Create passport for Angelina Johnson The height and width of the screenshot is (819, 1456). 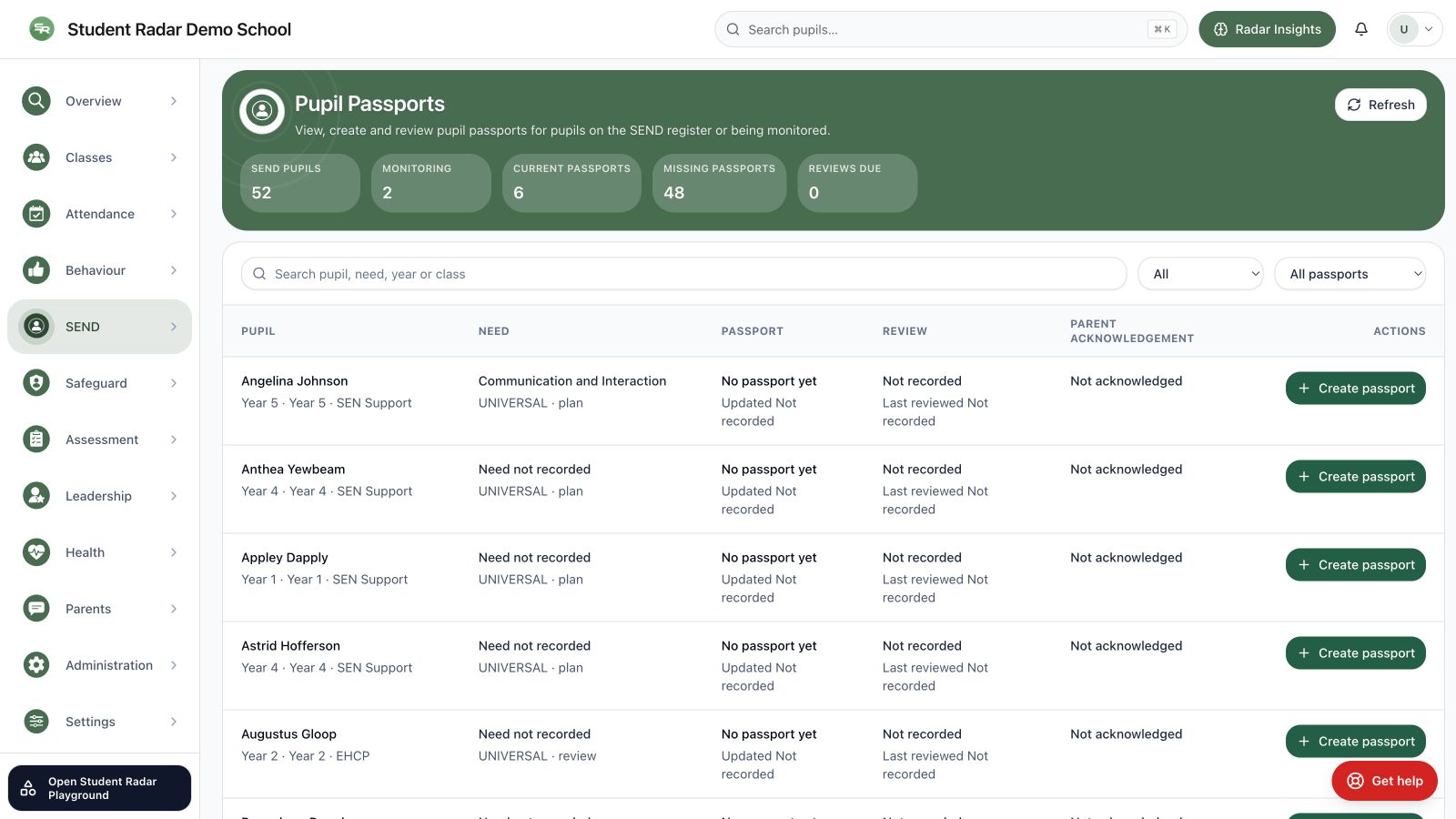(x=1355, y=389)
